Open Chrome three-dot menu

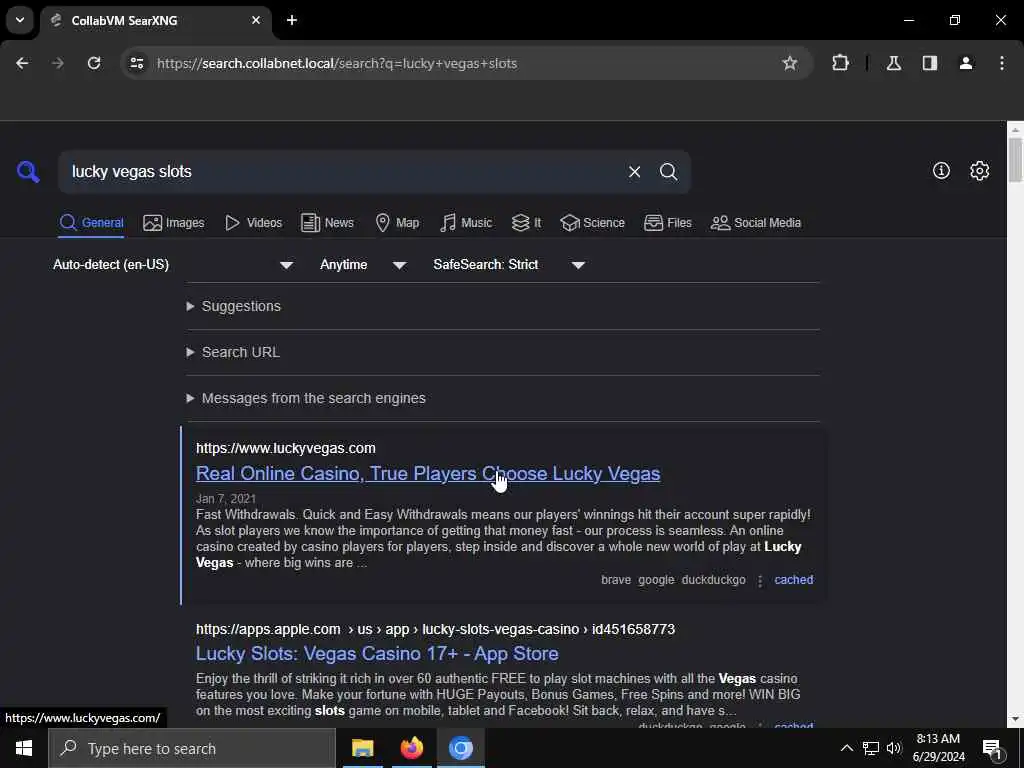pos(1002,63)
